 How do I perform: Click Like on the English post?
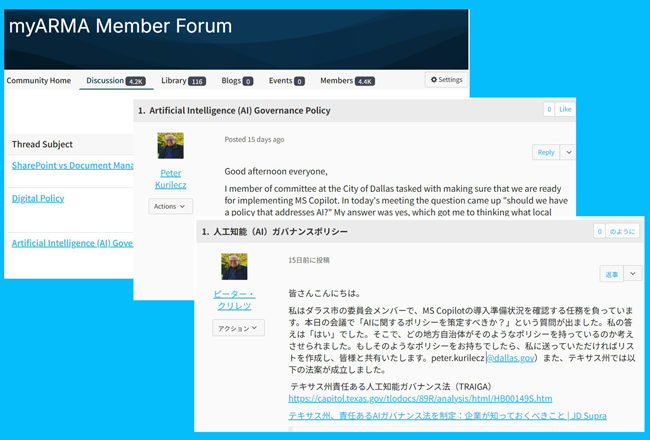coord(565,109)
